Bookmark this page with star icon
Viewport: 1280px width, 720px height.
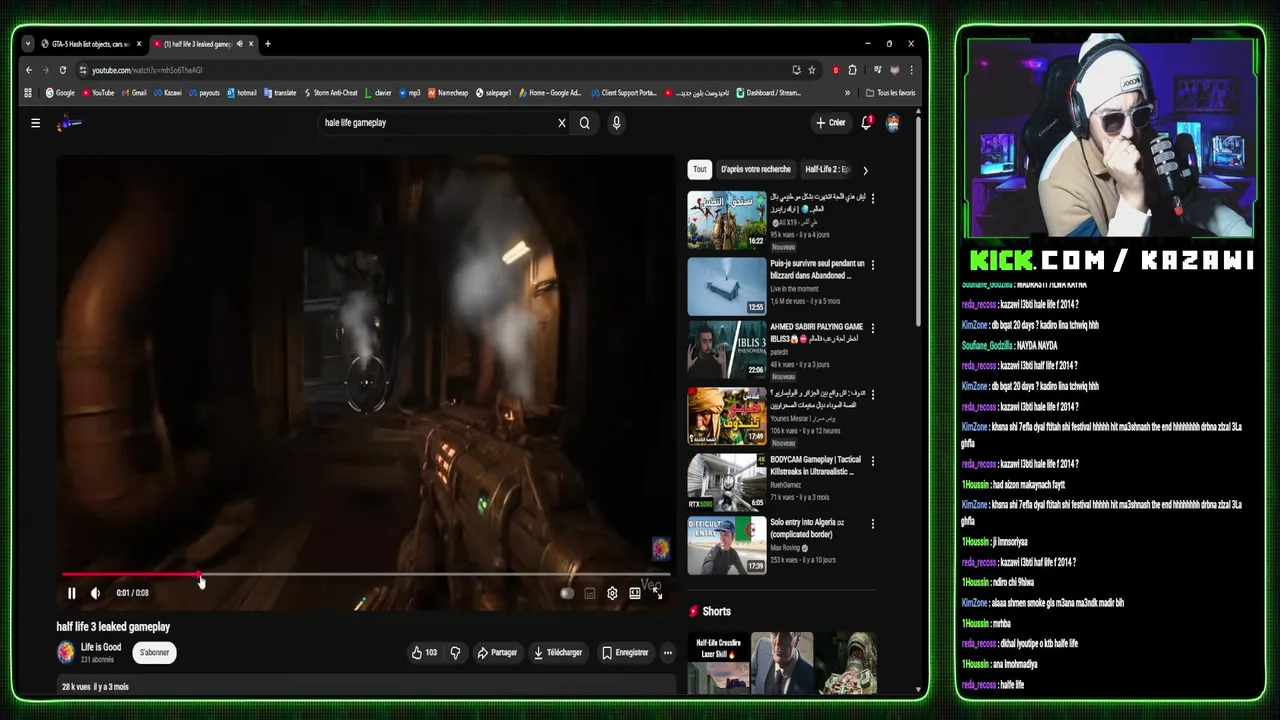812,70
